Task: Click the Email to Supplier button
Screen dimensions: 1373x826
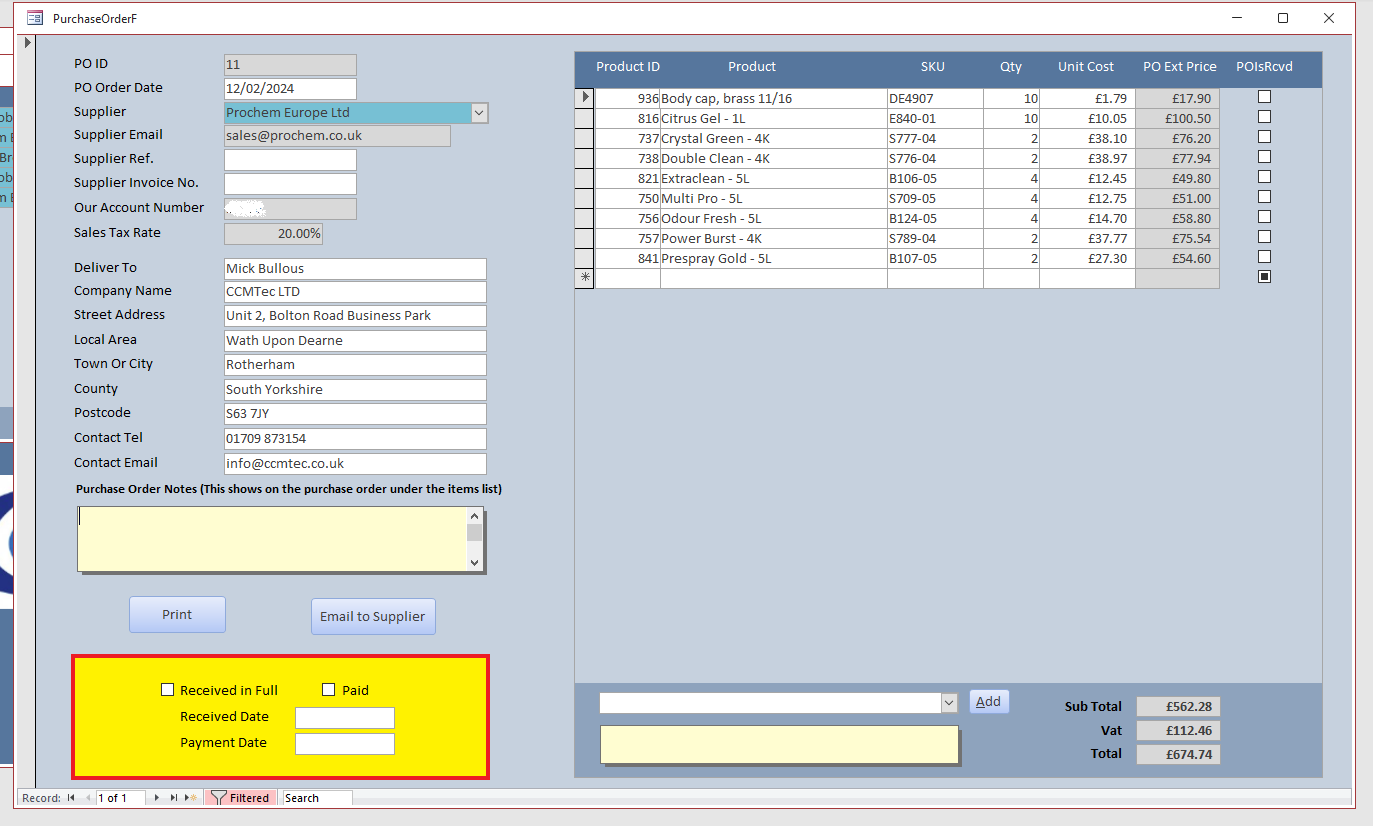Action: (x=373, y=616)
